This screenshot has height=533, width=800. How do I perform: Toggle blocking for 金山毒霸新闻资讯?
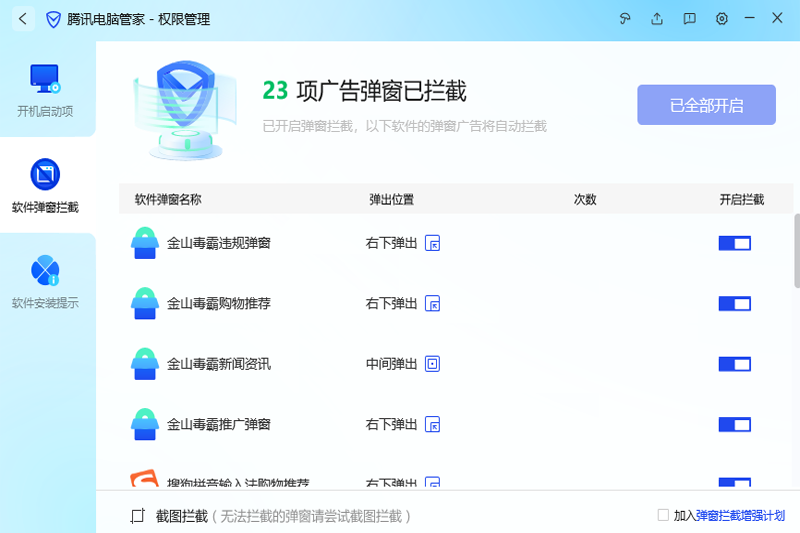(x=735, y=364)
